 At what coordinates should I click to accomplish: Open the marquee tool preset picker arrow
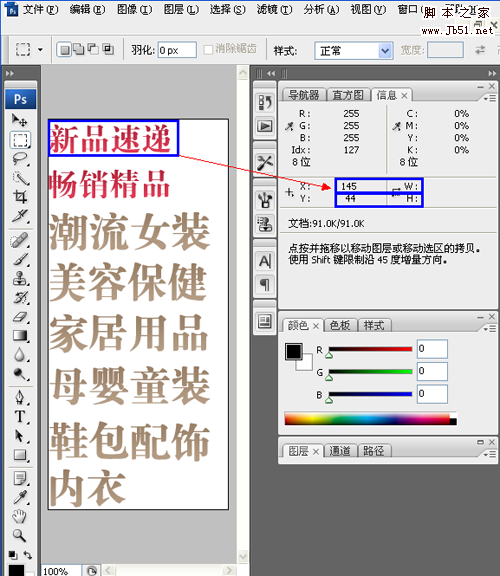click(40, 50)
